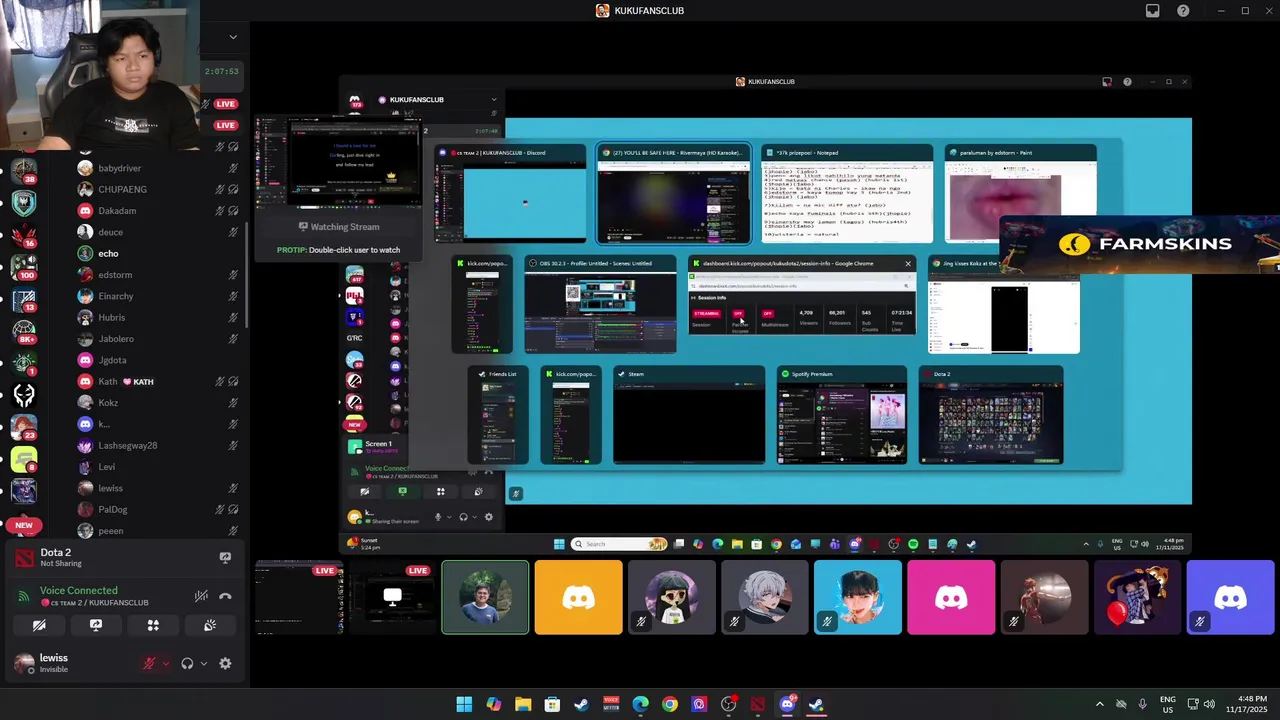
Task: Click Einarchy in the participant list
Action: pyautogui.click(x=116, y=296)
